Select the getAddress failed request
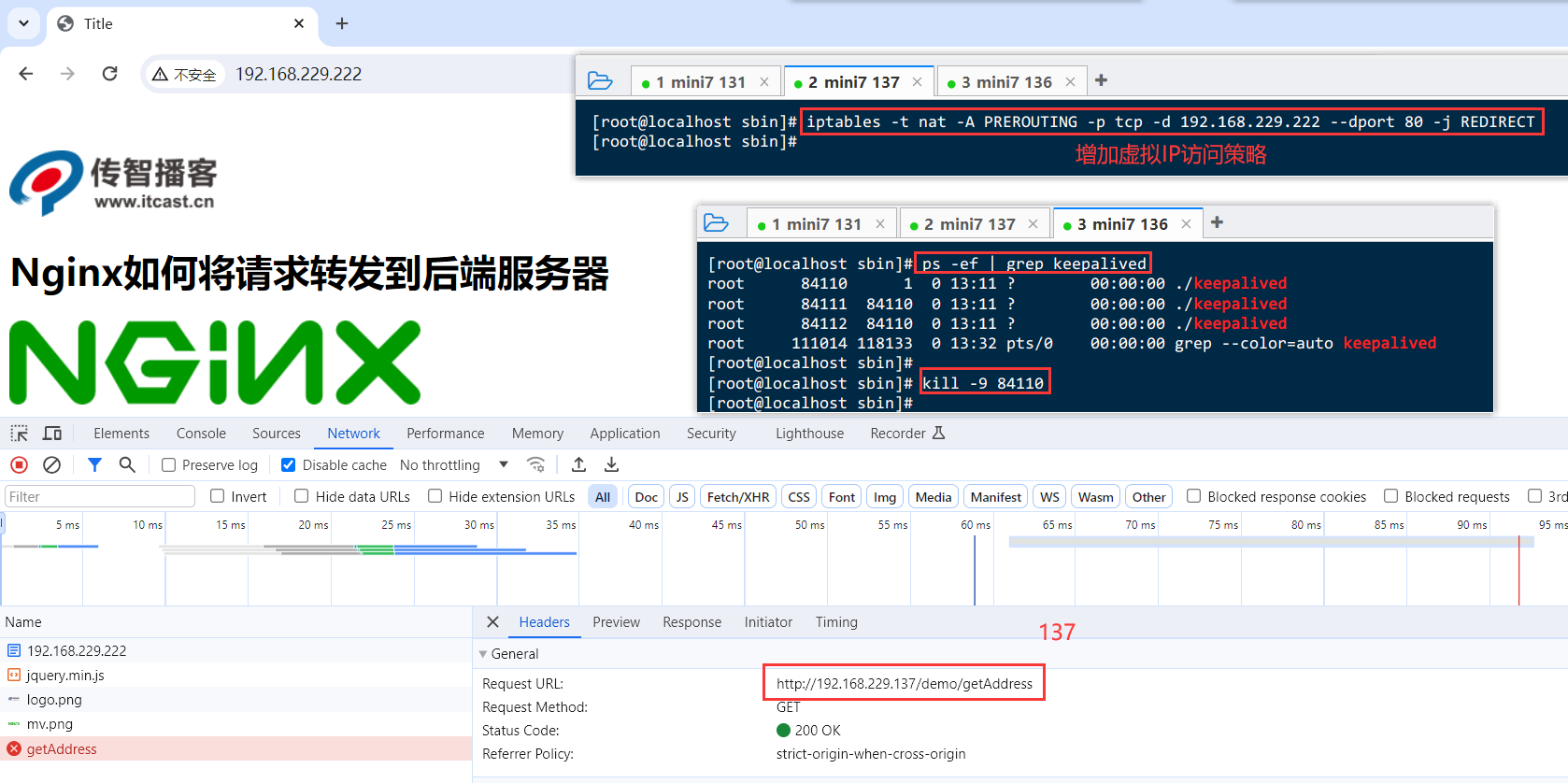The height and width of the screenshot is (783, 1568). click(235, 748)
